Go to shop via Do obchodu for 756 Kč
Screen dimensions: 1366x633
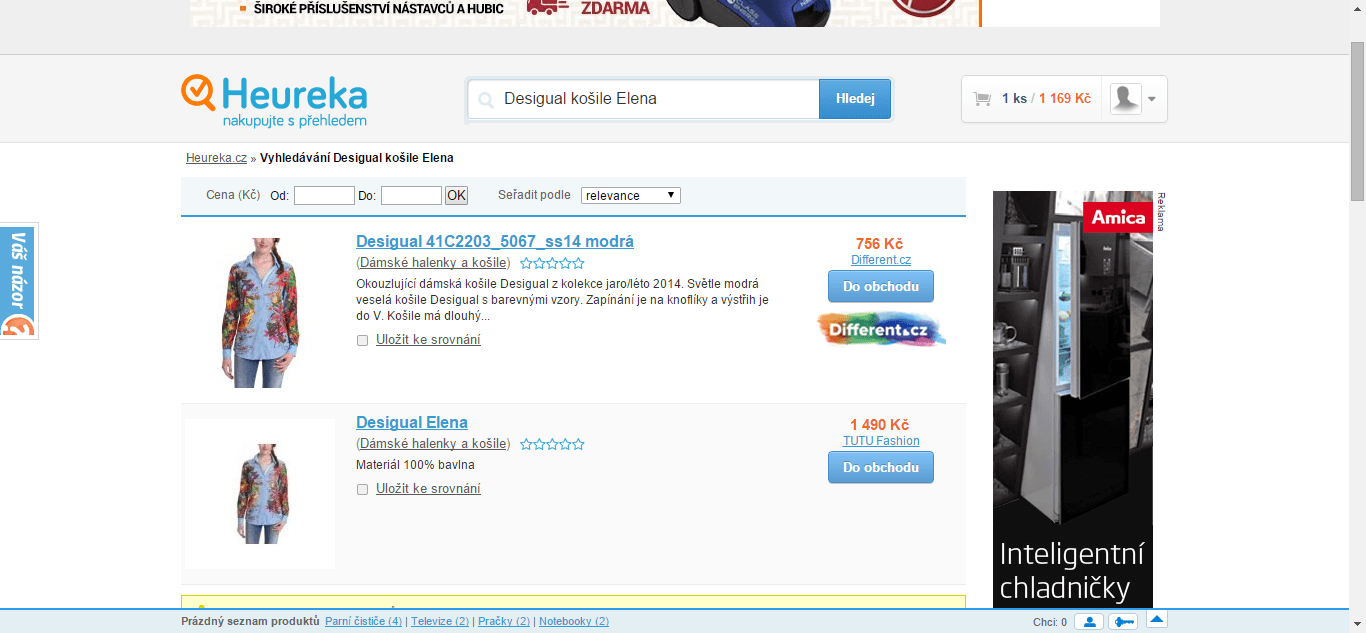pos(881,286)
